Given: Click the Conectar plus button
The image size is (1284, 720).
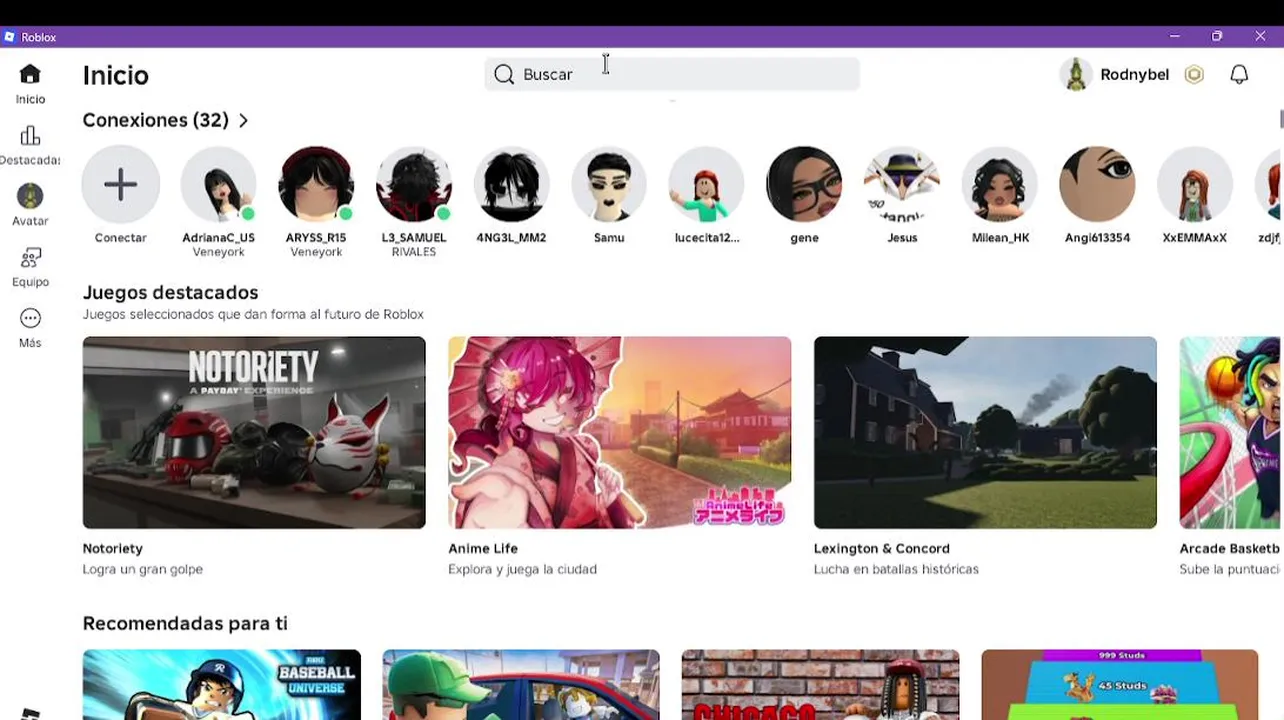Looking at the screenshot, I should tap(120, 184).
